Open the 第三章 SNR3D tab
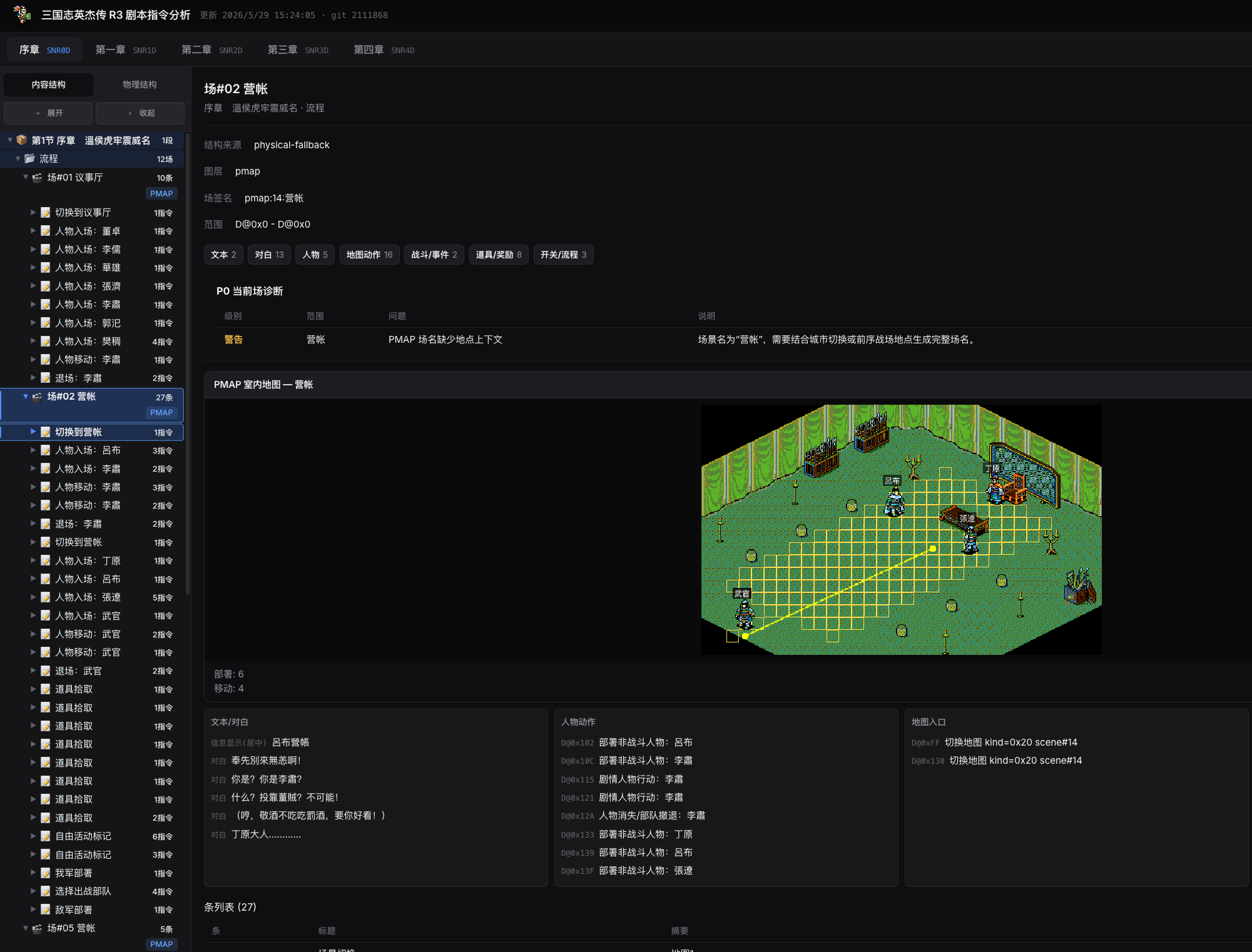 [x=298, y=50]
